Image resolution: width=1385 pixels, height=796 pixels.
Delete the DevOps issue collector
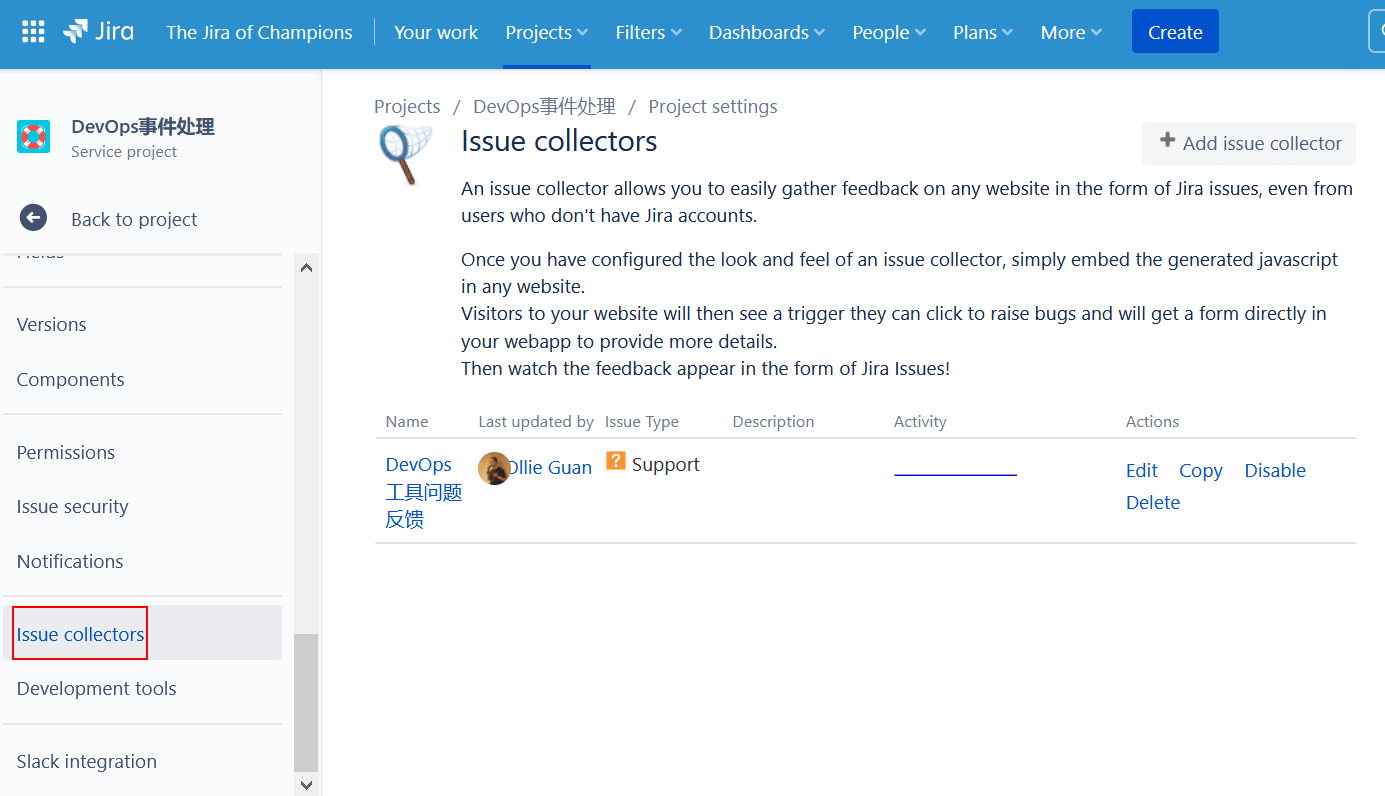tap(1153, 502)
